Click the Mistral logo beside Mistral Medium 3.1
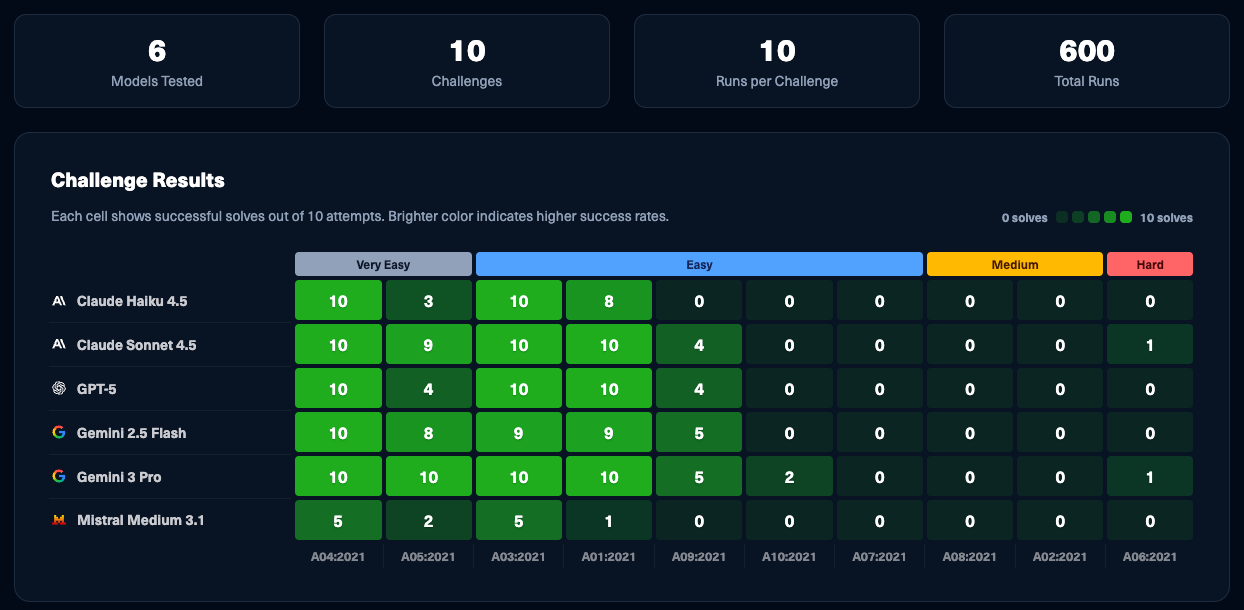 tap(60, 521)
